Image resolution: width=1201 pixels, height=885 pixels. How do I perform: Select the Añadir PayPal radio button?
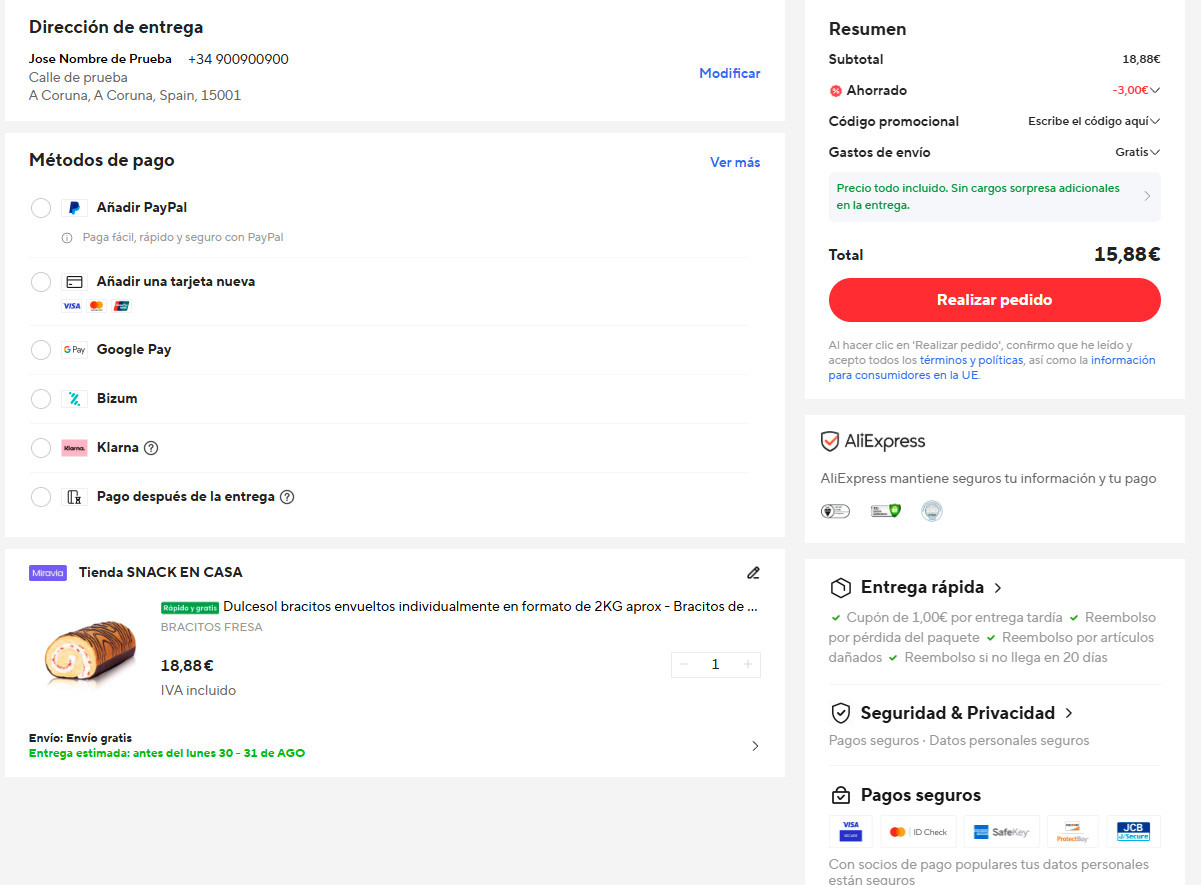[41, 208]
